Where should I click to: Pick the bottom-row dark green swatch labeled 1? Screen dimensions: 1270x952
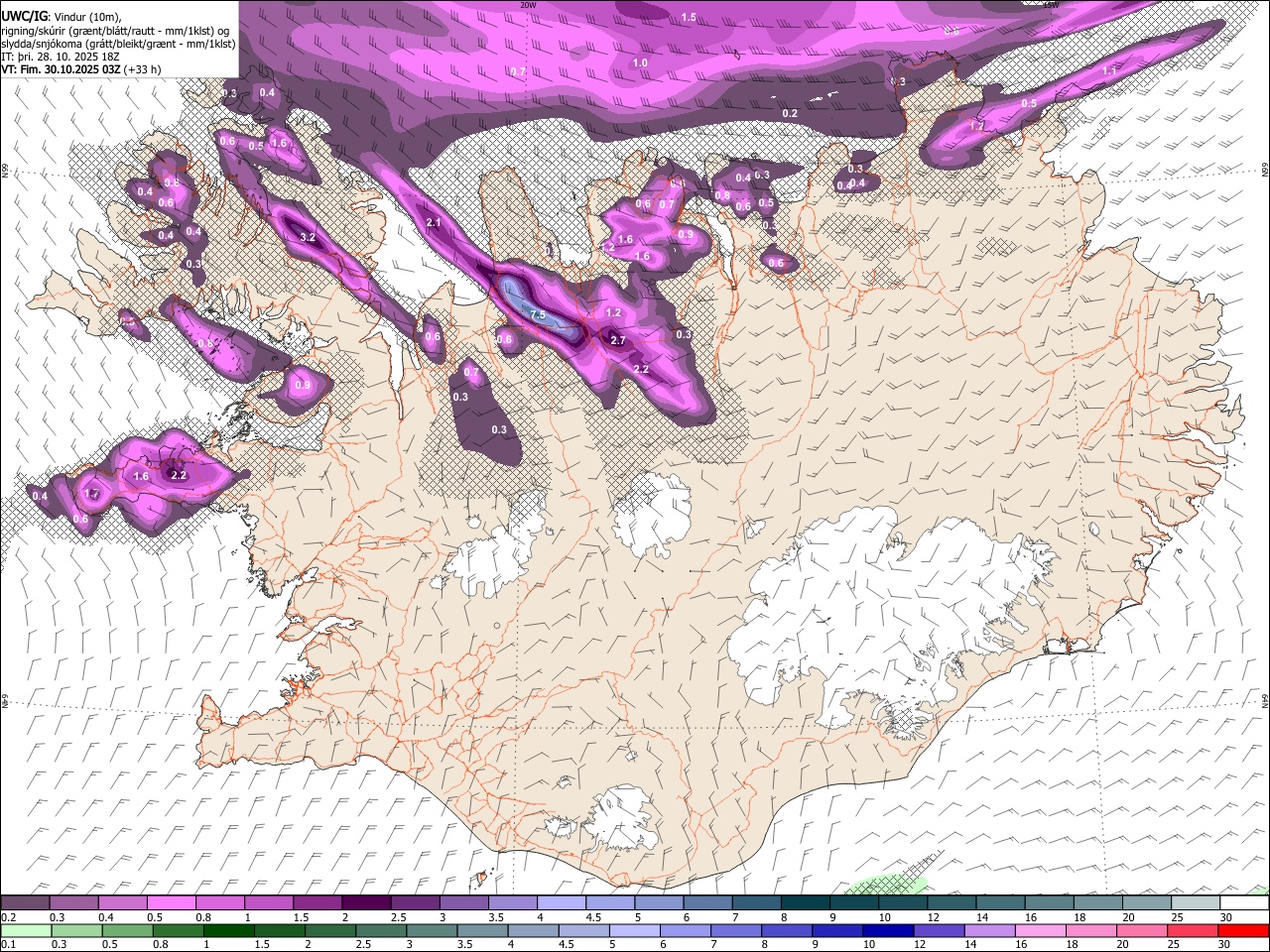pyautogui.click(x=228, y=930)
